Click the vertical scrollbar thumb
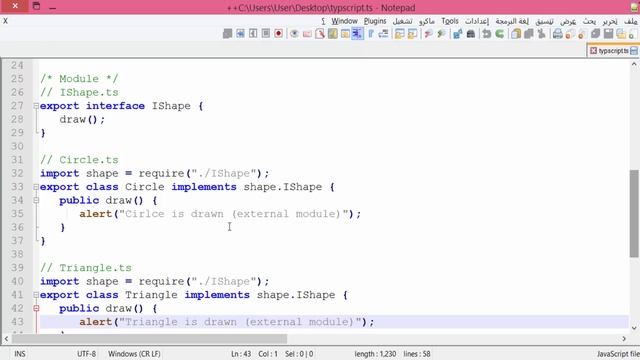This screenshot has height=360, width=640. coord(634,213)
